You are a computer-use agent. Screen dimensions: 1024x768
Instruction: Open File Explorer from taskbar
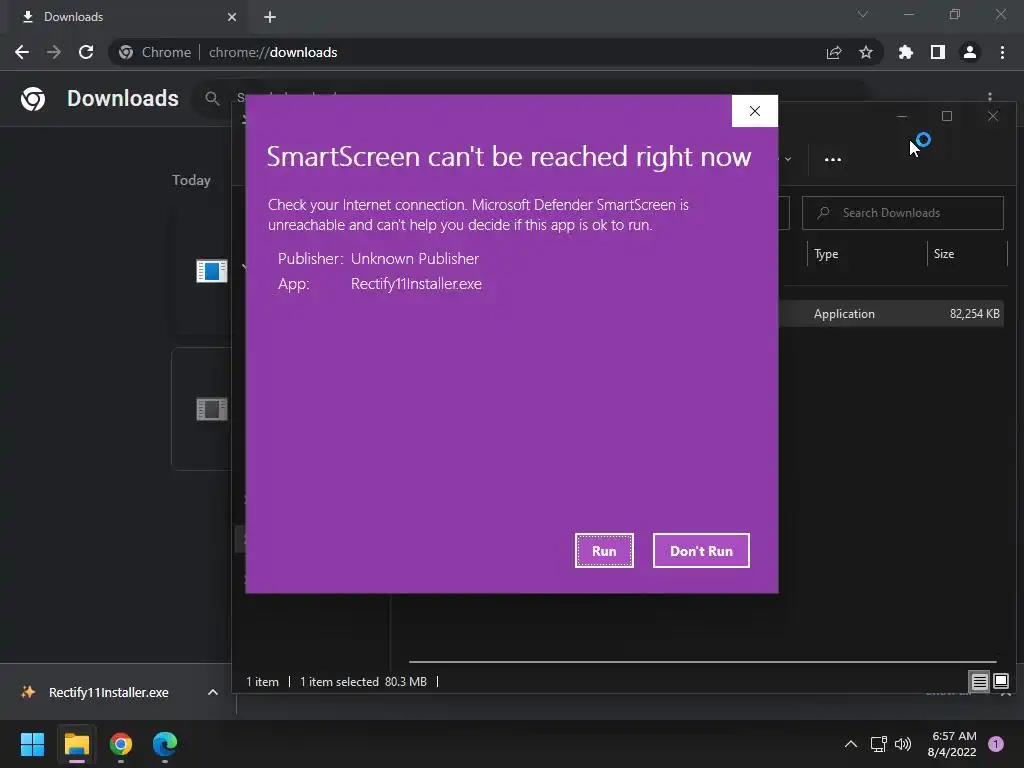pyautogui.click(x=76, y=744)
